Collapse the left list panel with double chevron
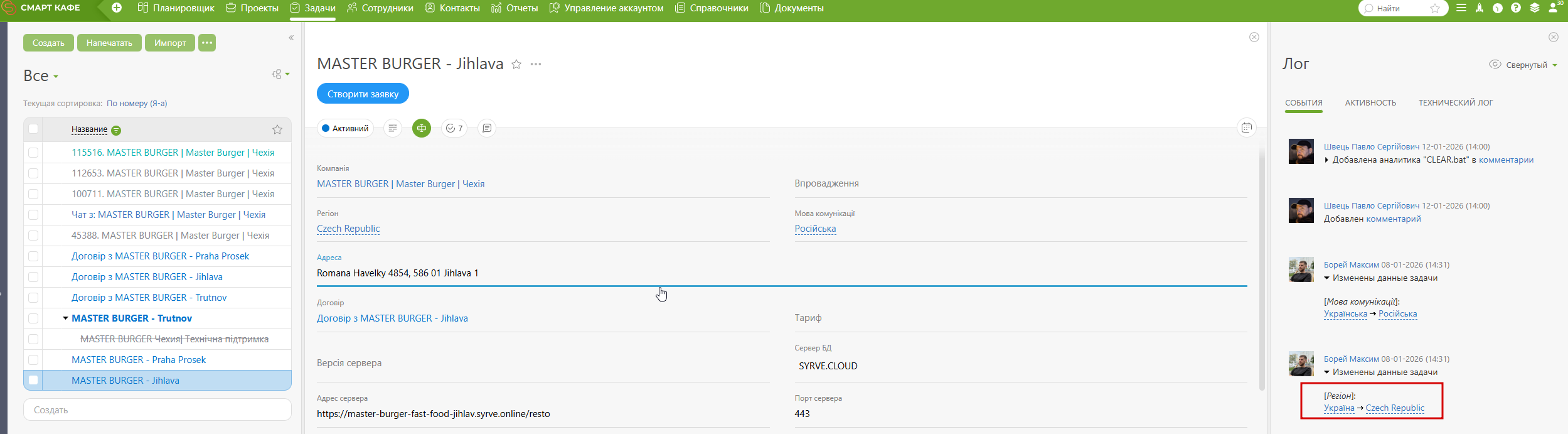 [291, 38]
